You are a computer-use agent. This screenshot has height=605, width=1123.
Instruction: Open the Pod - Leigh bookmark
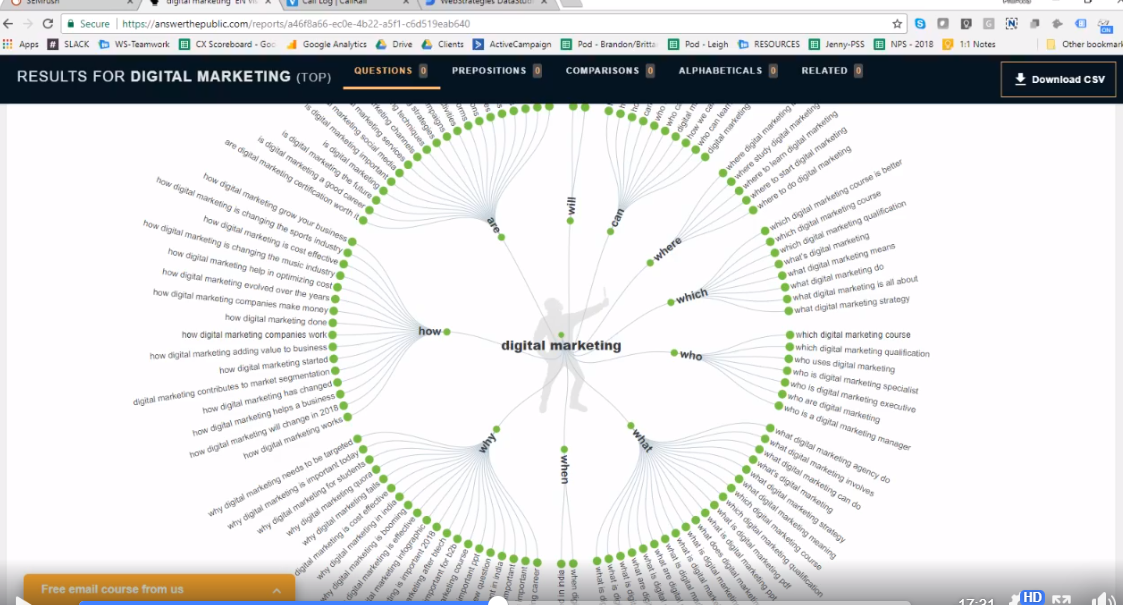coord(698,44)
